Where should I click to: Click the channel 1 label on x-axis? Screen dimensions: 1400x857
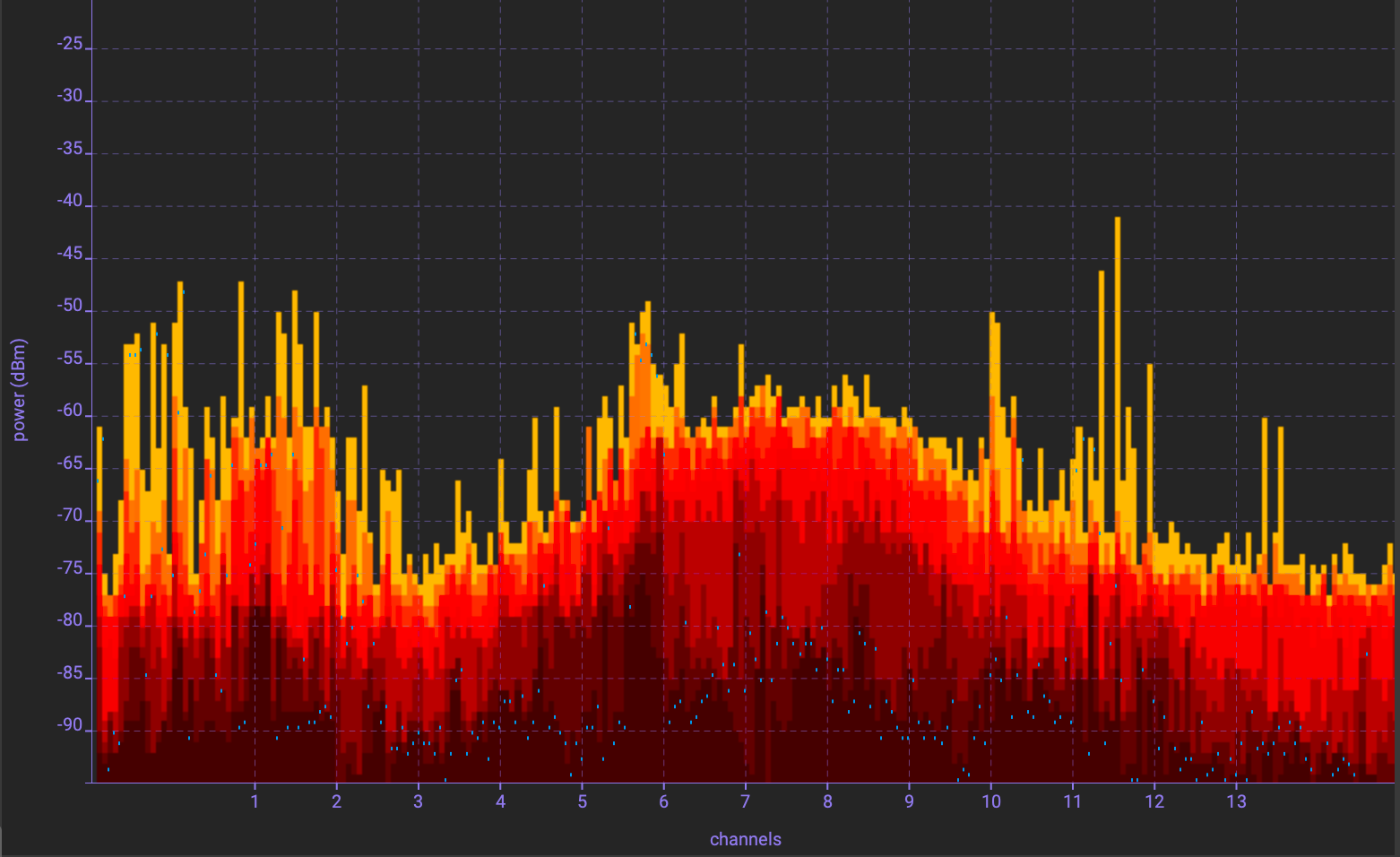255,801
